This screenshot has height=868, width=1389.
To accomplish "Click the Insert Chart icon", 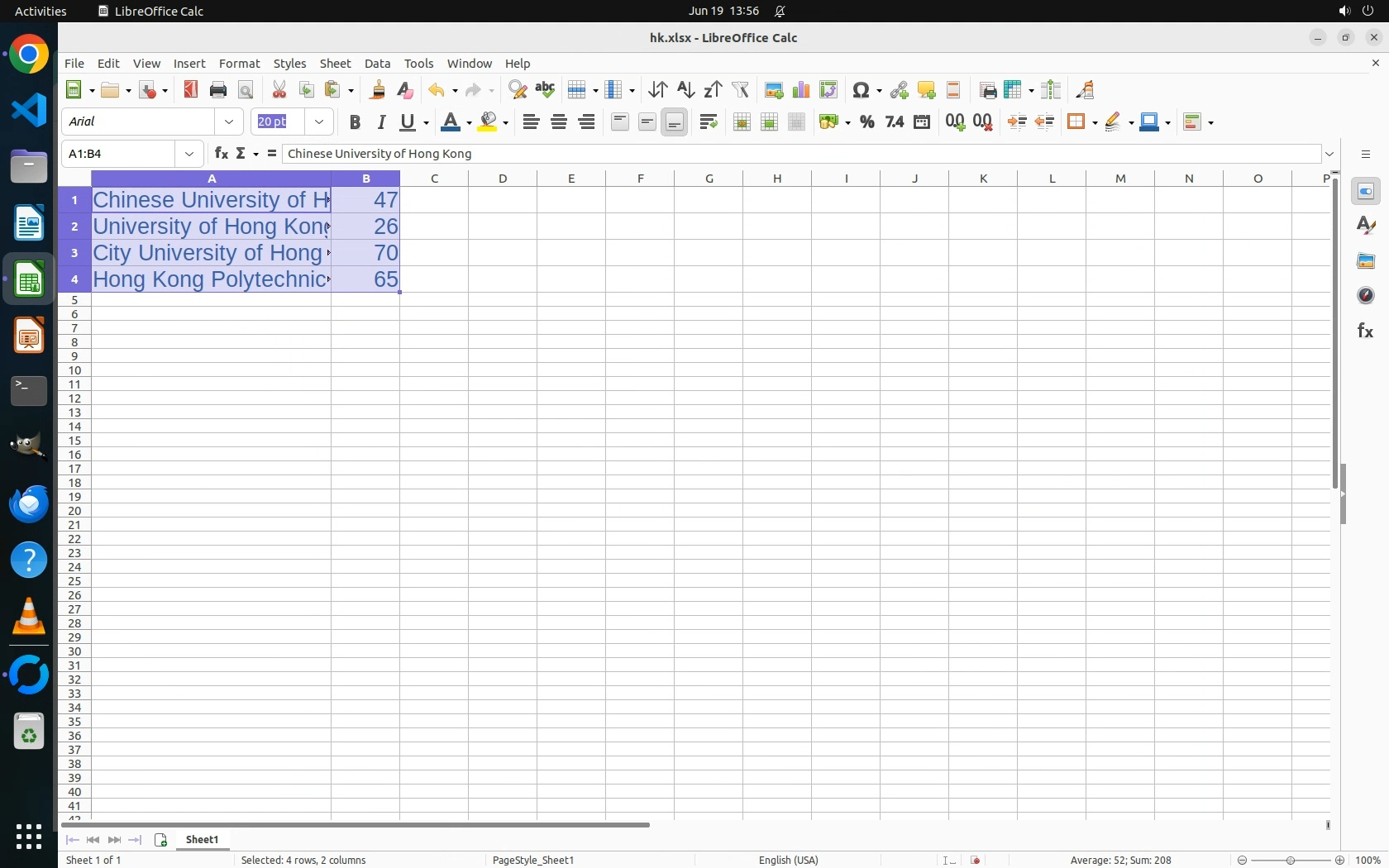I will tap(800, 90).
